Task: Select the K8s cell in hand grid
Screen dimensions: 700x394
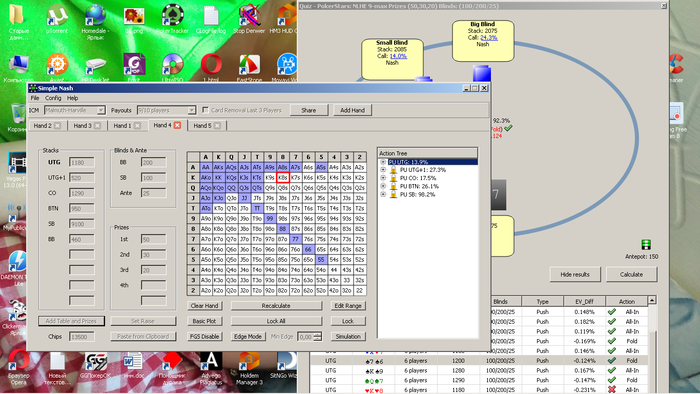Action: 283,178
